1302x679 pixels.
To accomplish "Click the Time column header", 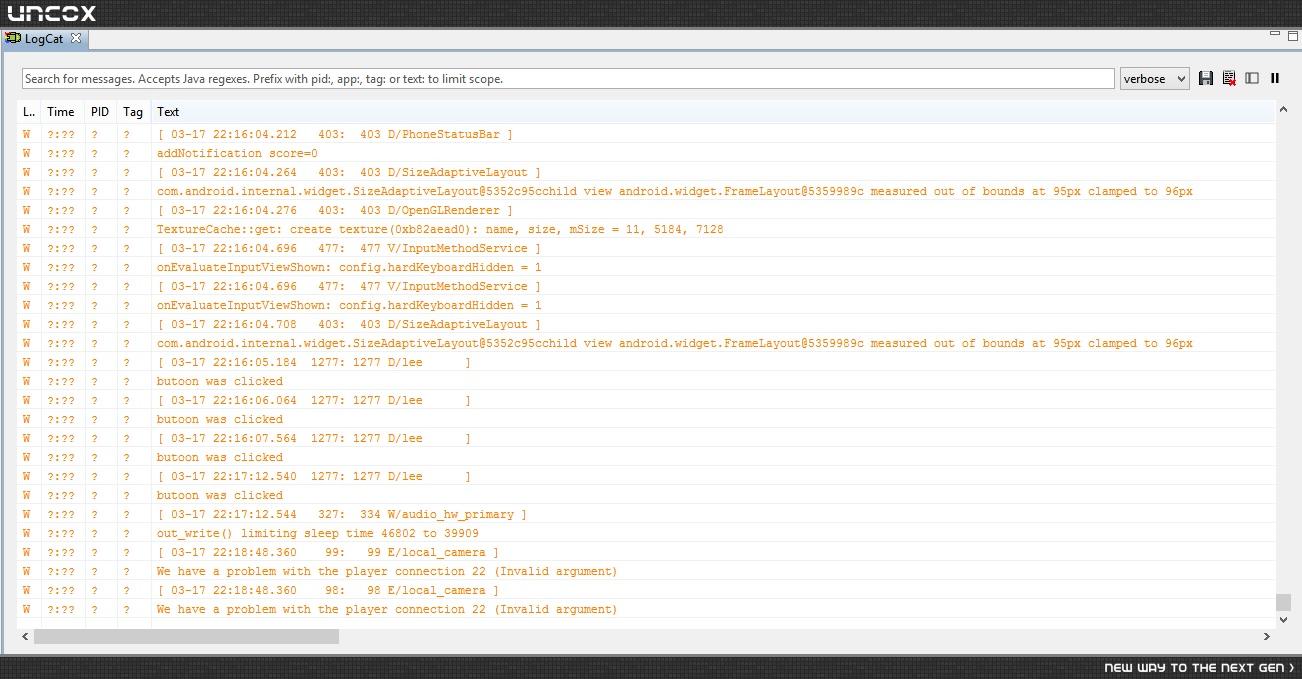I will (x=61, y=112).
